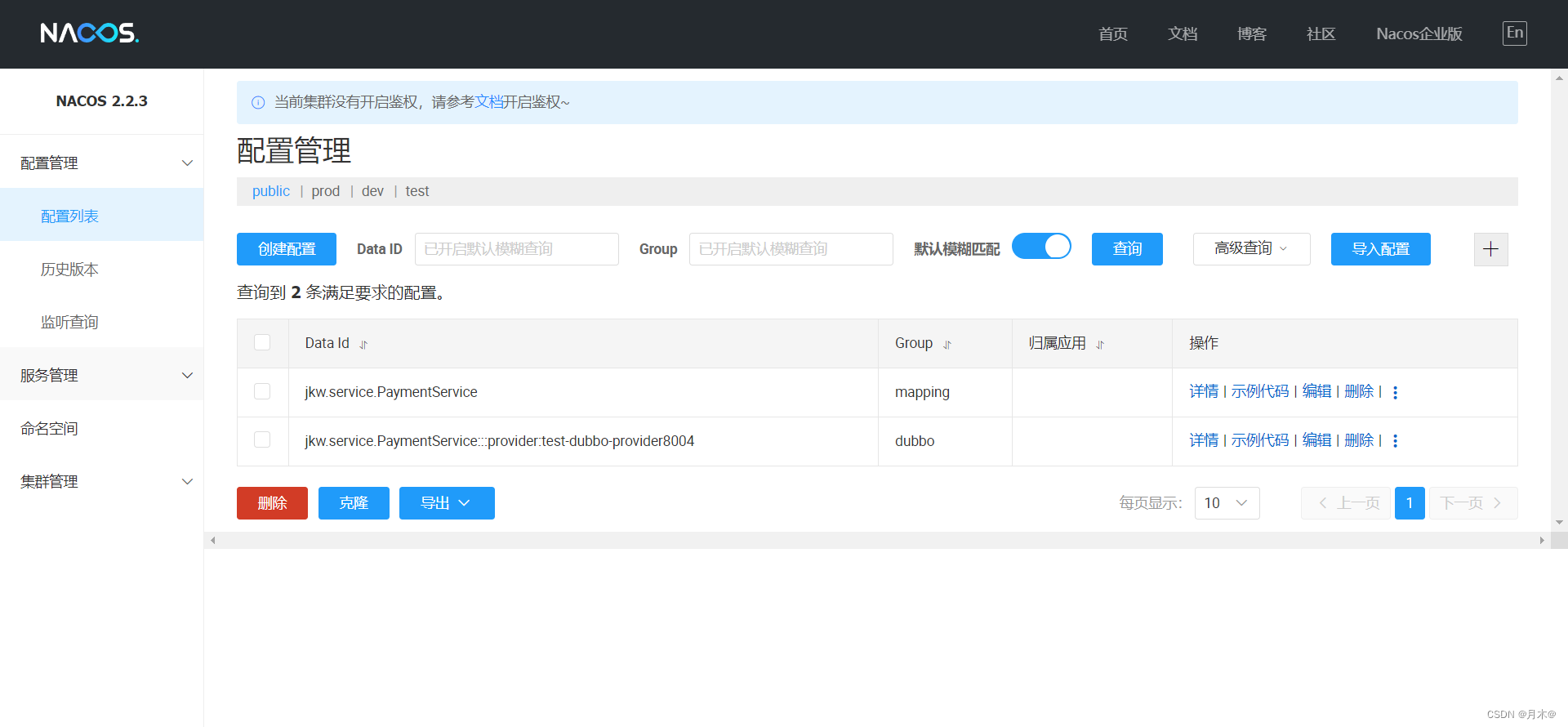
Task: Click the plus icon beside 导入配置
Action: 1490,249
